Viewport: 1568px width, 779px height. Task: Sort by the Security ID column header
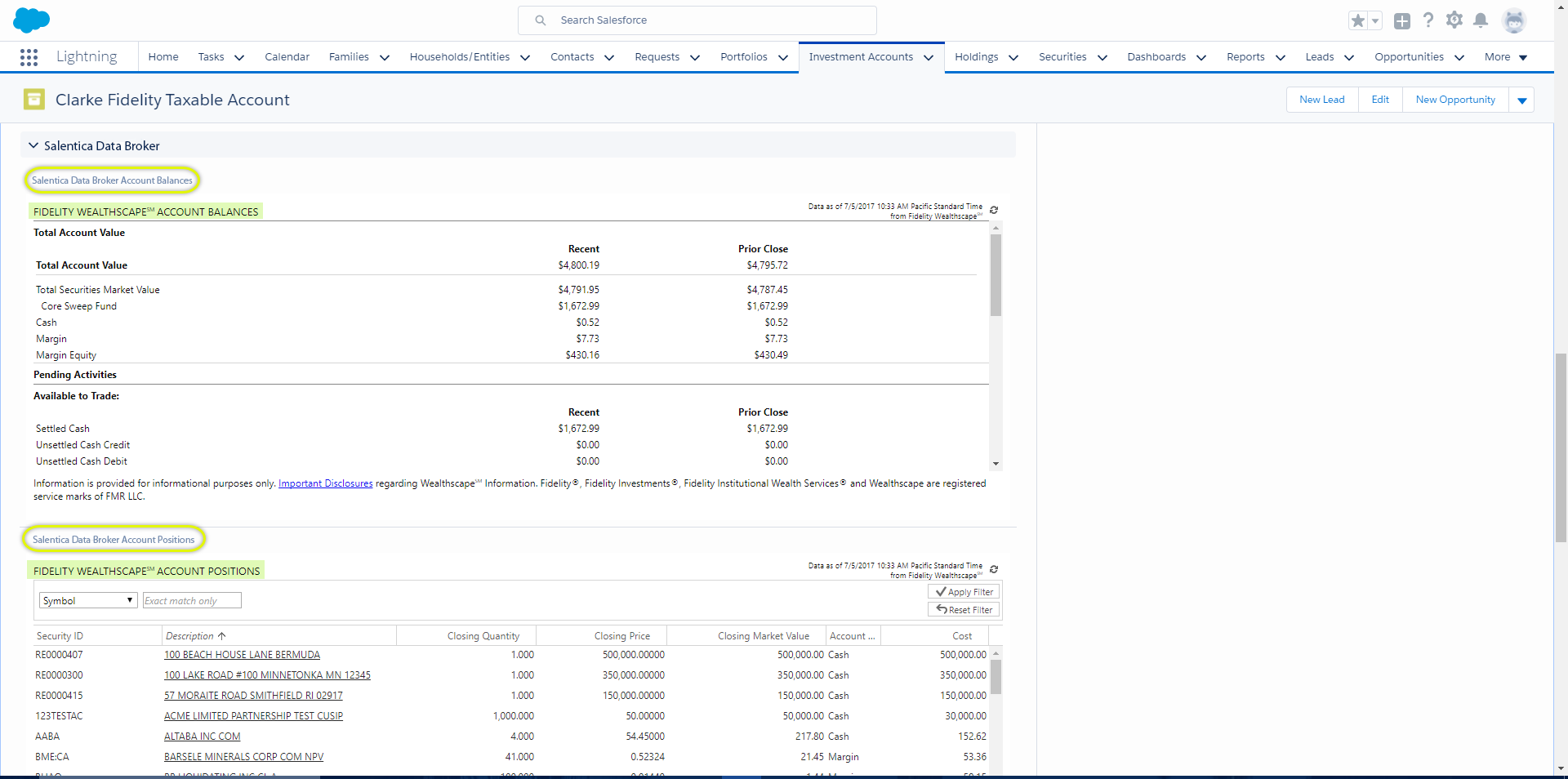[x=60, y=636]
